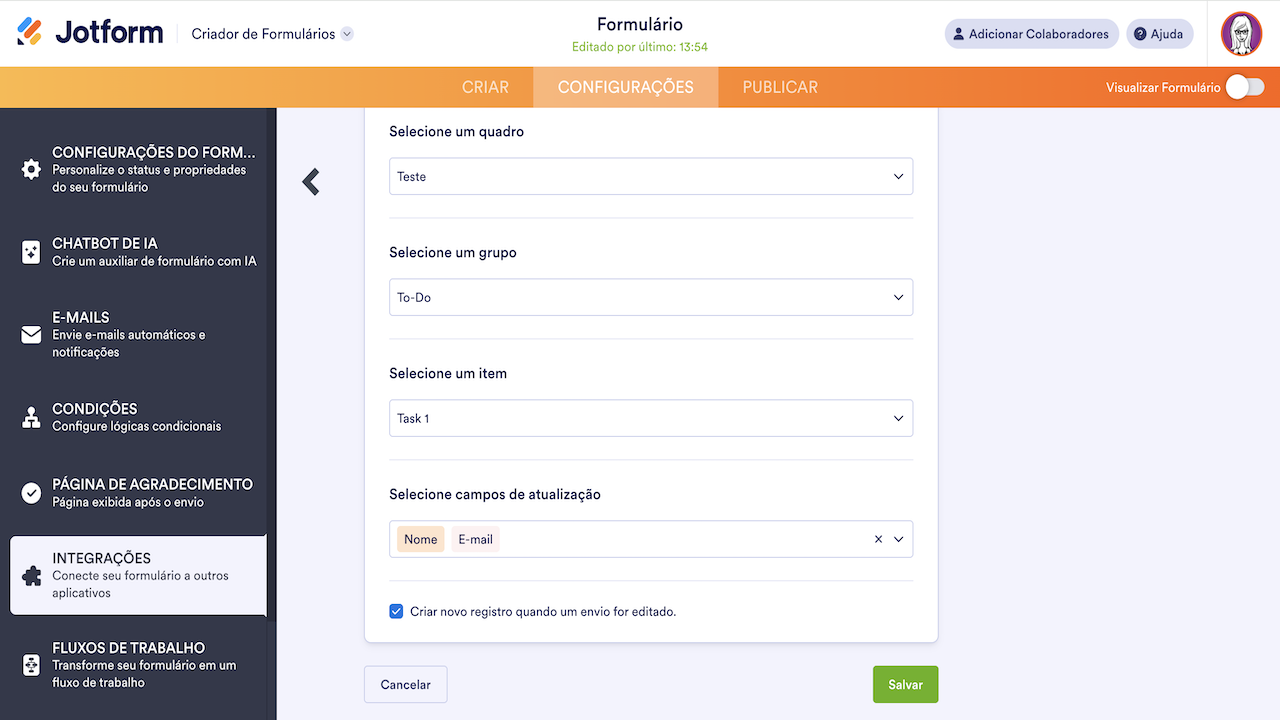
Task: Click the Jotform logo icon
Action: (30, 33)
